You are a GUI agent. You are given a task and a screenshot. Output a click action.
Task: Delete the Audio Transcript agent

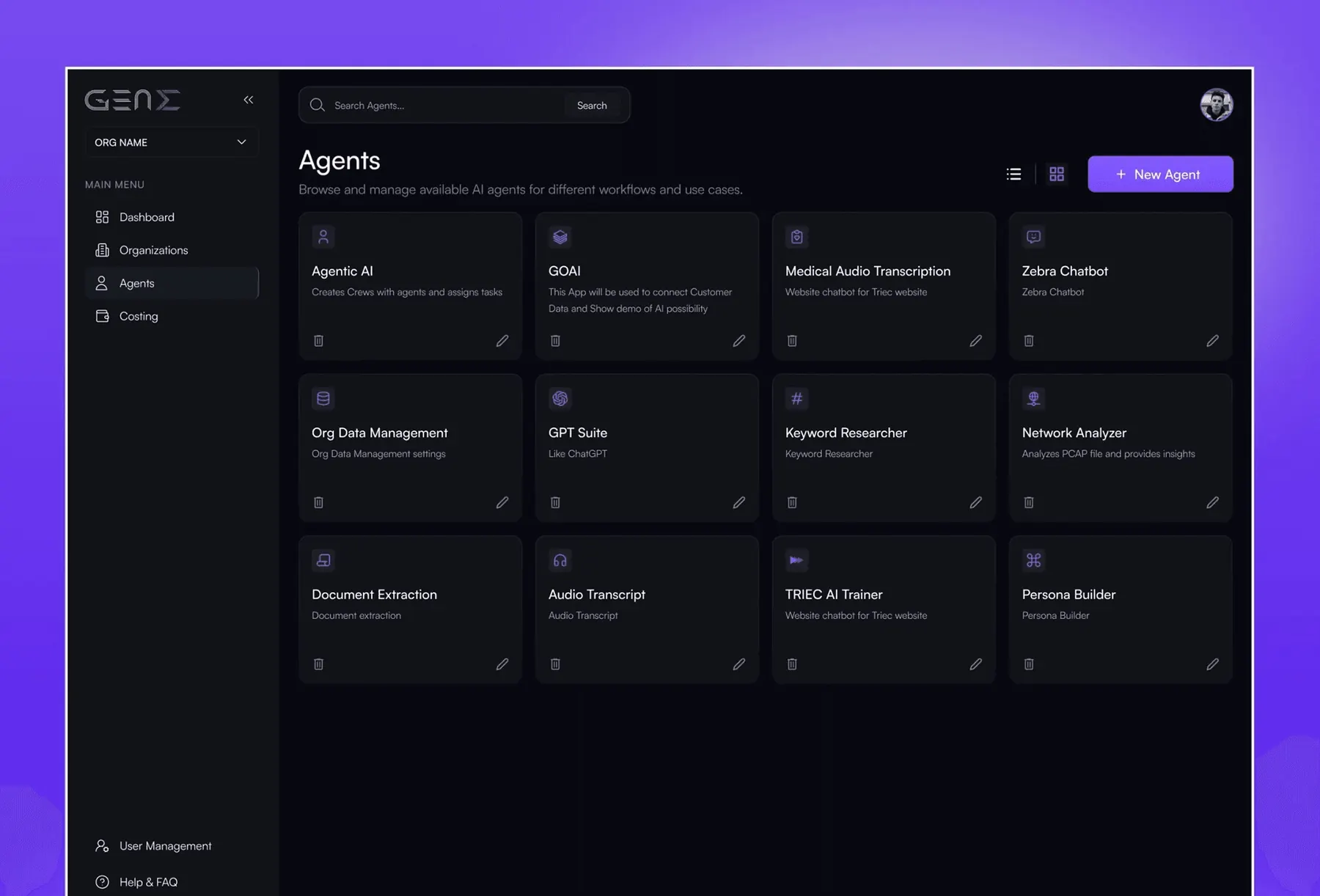[x=555, y=664]
